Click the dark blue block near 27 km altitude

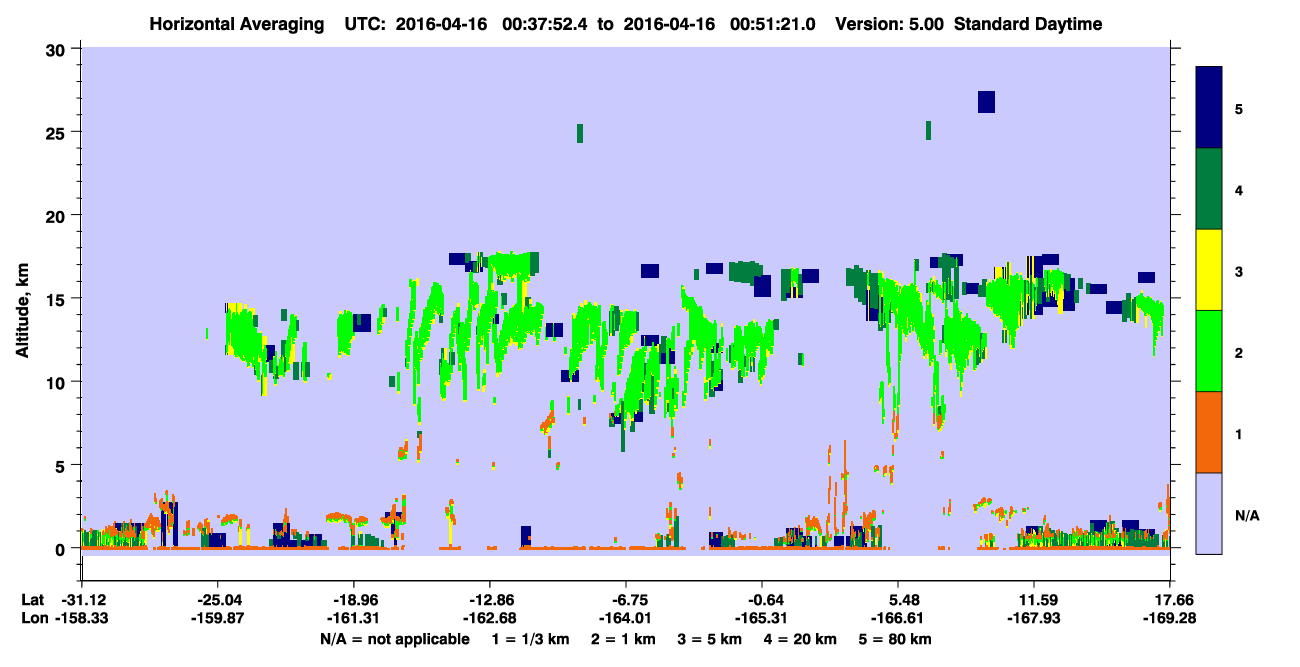point(986,102)
